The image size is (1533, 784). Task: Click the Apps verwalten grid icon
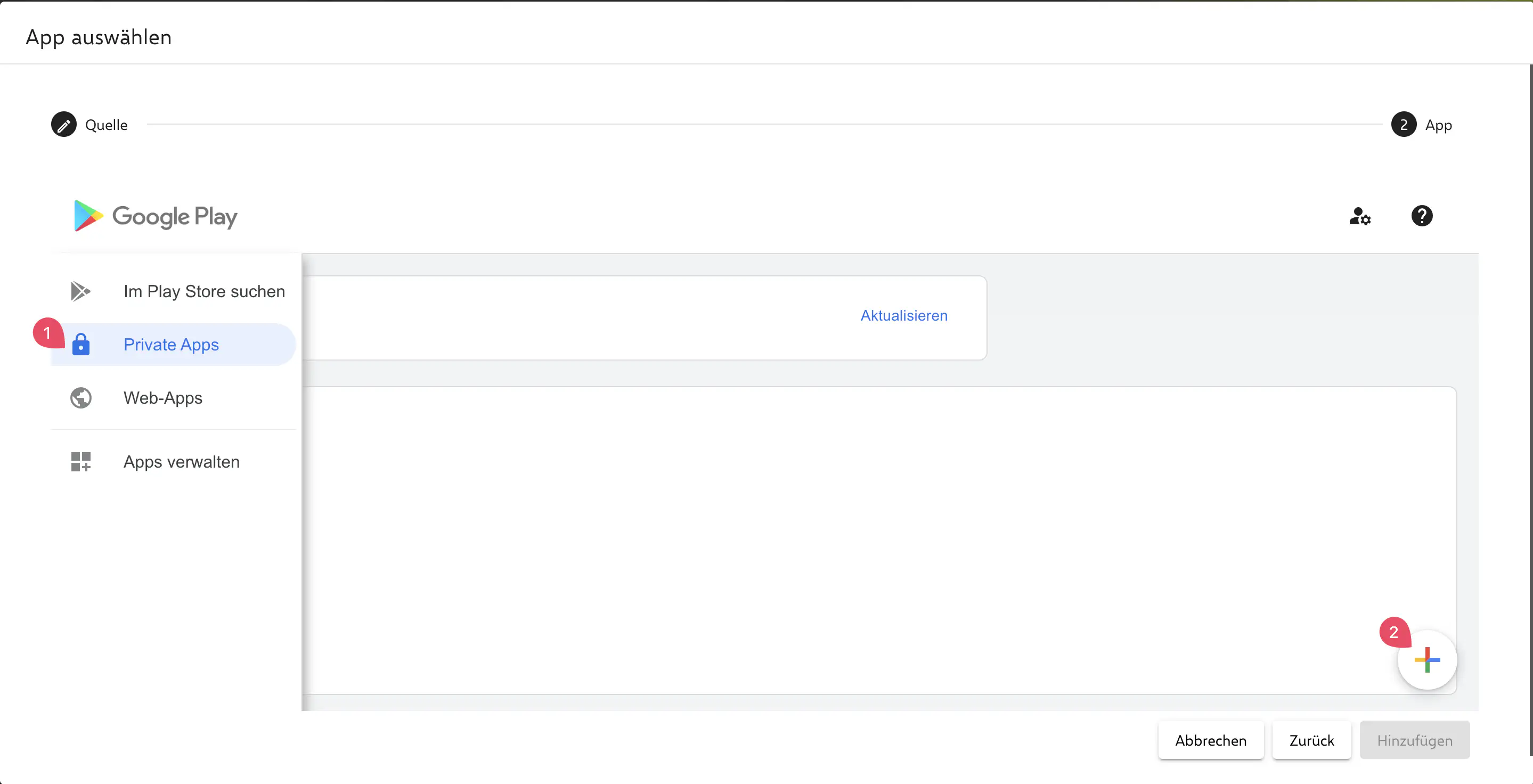coord(81,462)
